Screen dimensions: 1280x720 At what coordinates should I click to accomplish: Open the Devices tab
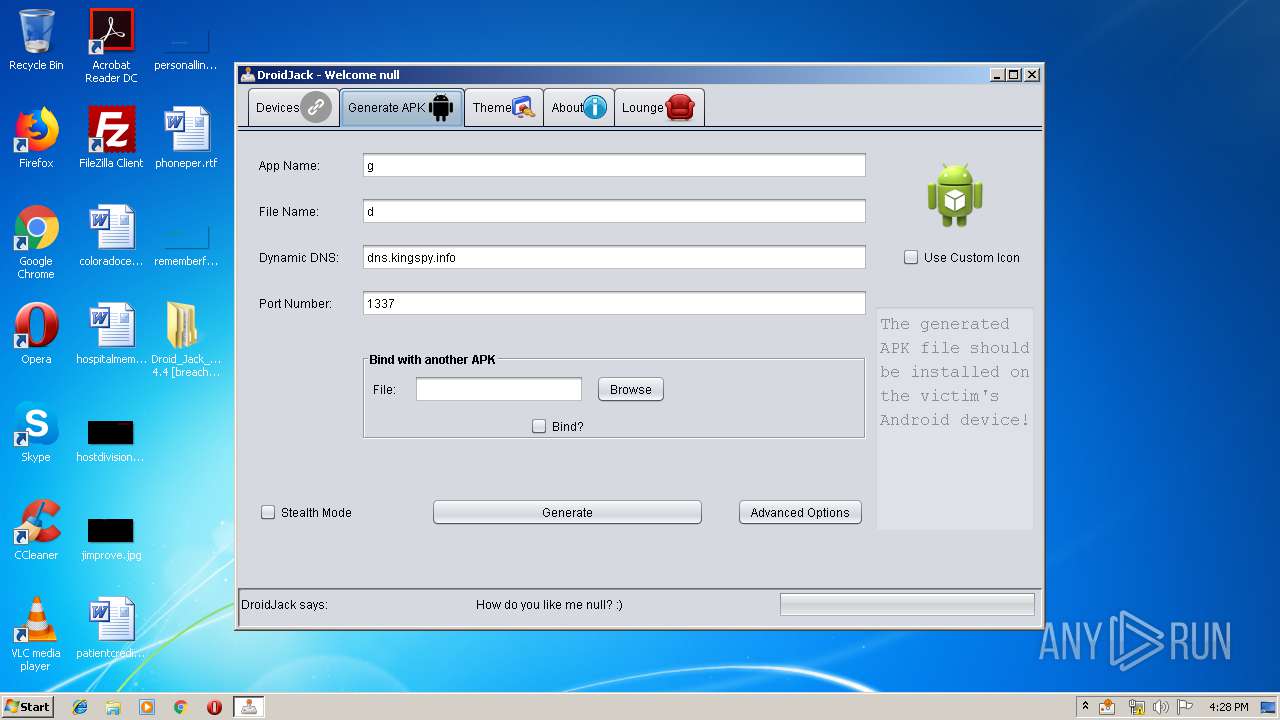click(x=292, y=108)
